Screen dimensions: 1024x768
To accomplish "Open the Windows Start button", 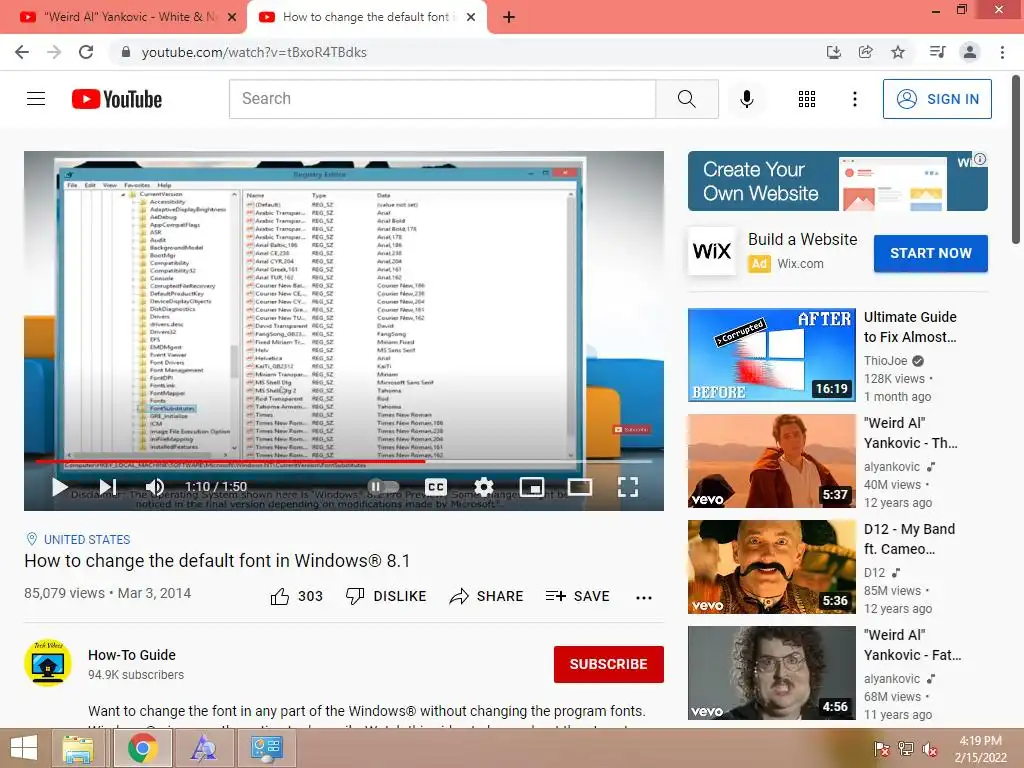I will tap(24, 748).
